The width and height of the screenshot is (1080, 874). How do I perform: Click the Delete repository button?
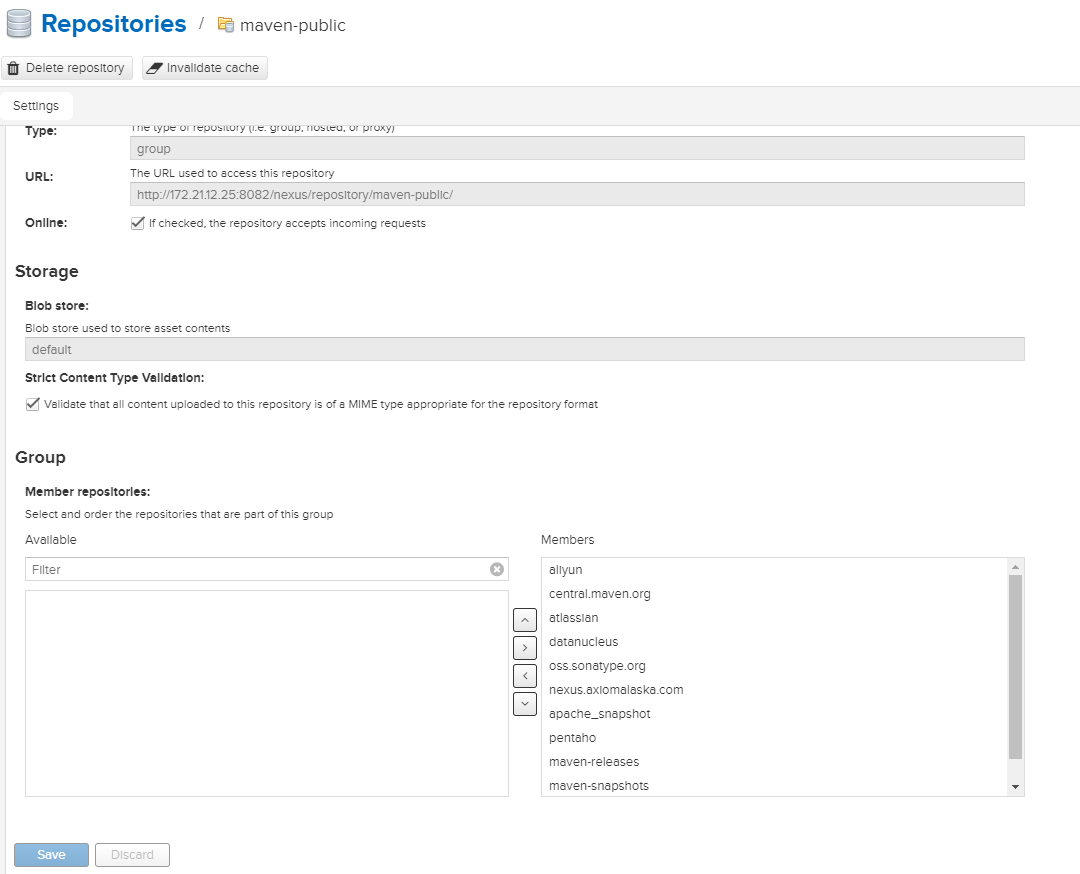(66, 68)
